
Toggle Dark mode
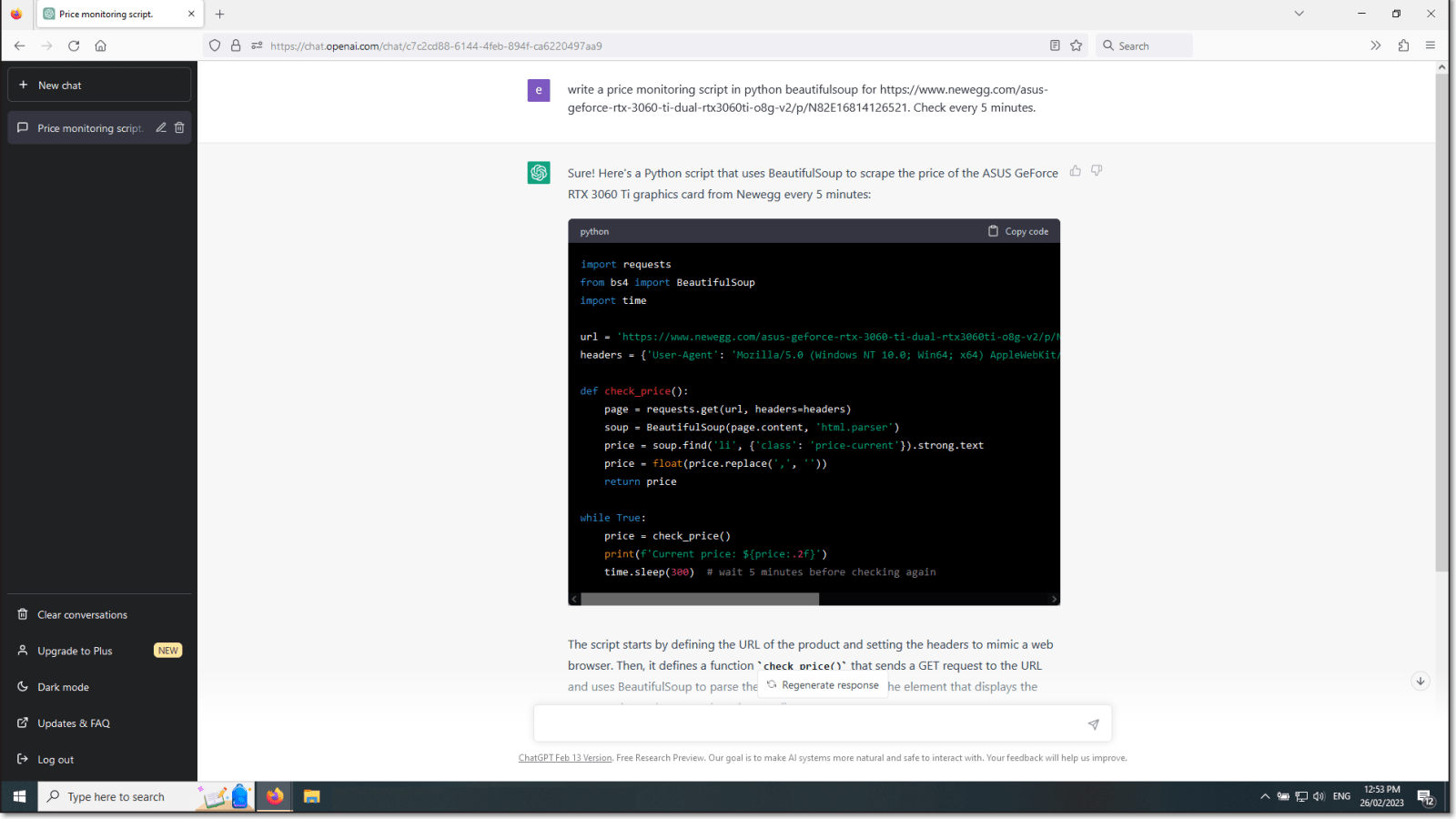coord(99,687)
